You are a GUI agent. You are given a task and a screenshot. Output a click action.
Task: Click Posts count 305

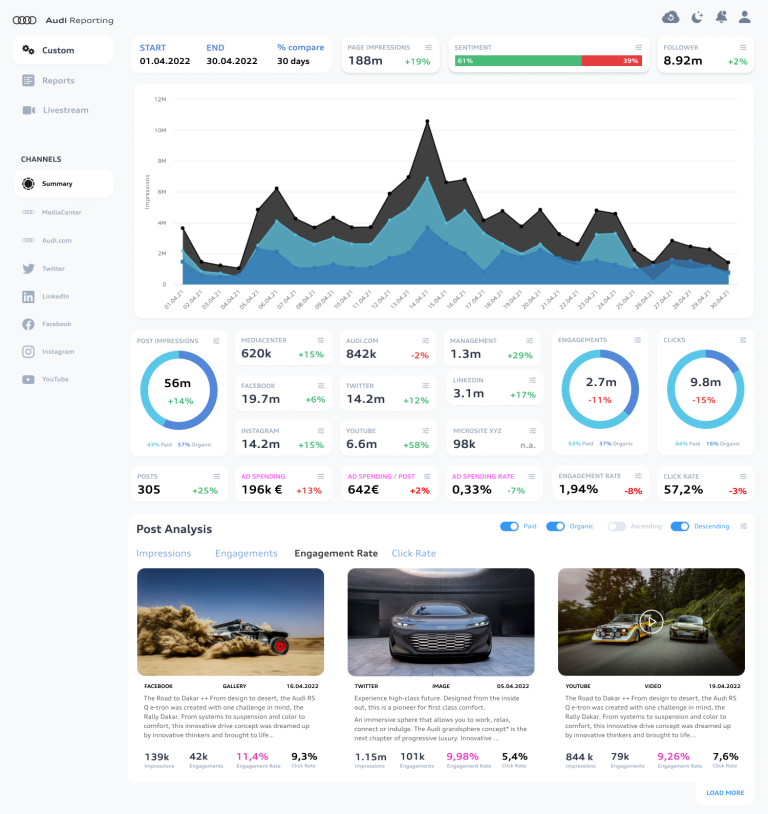click(149, 490)
